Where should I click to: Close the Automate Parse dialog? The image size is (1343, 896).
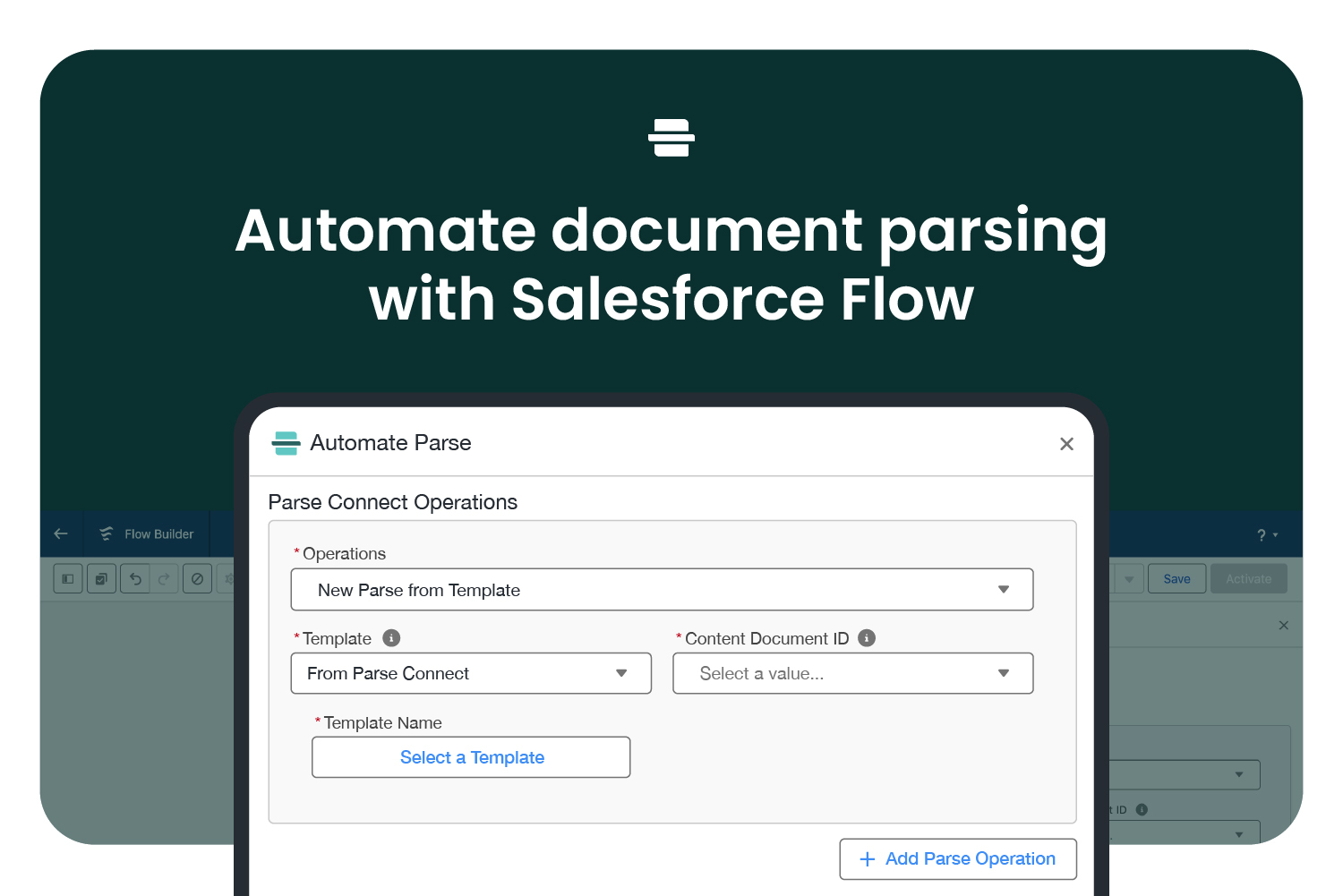tap(1066, 444)
